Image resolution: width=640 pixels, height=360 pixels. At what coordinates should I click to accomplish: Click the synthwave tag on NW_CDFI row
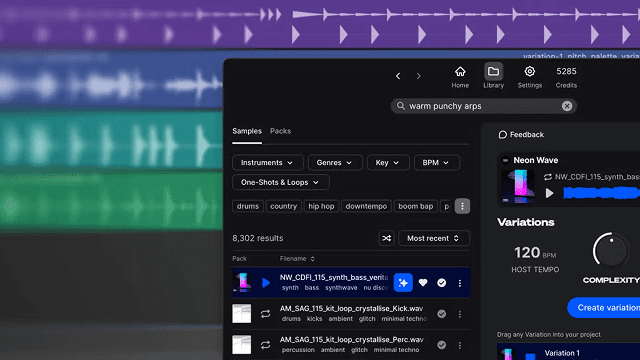341,288
